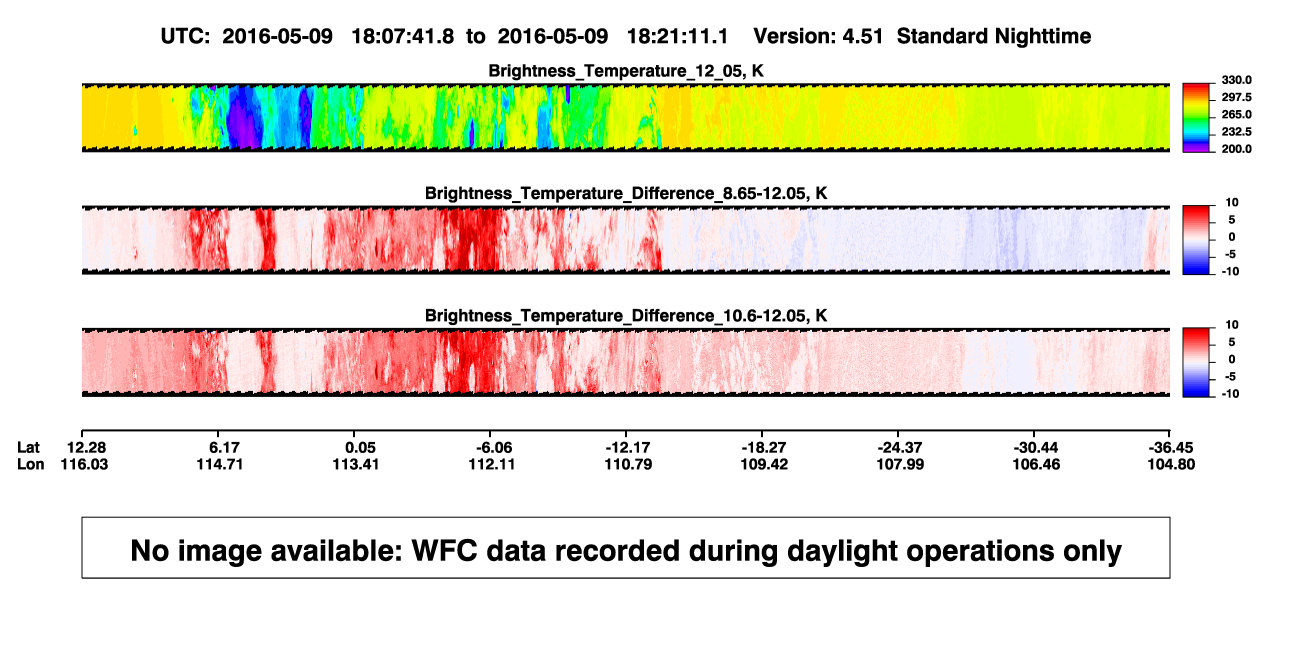The width and height of the screenshot is (1300, 667).
Task: Click longitude value 104.80
Action: [1174, 464]
